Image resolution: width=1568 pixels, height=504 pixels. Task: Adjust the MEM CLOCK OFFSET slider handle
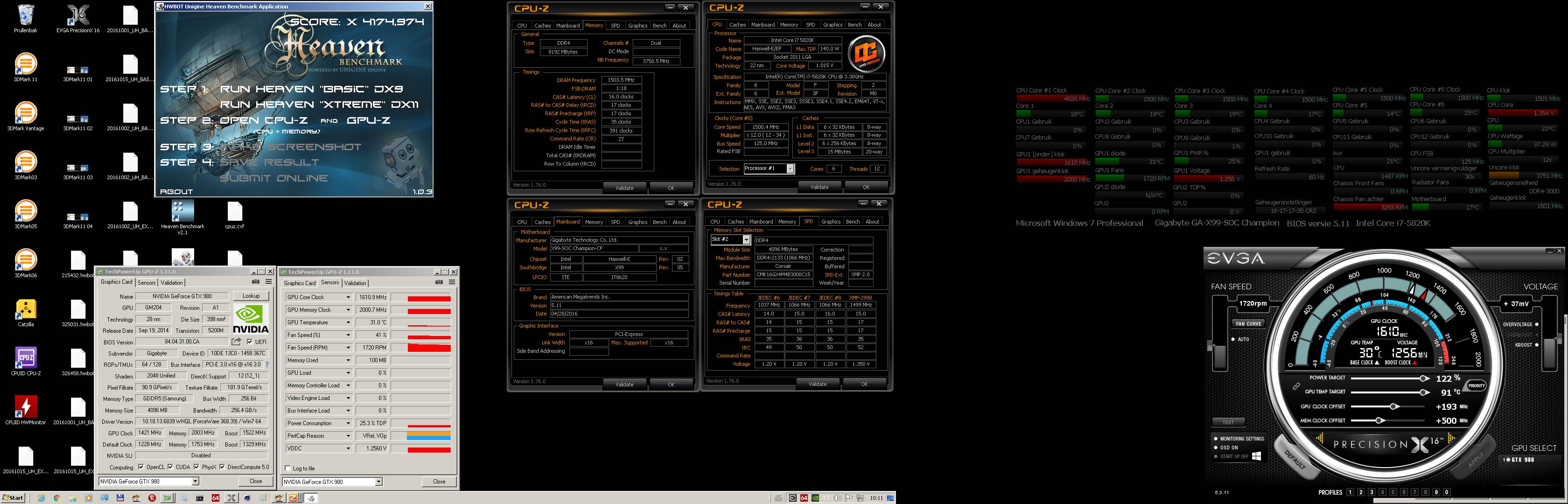pos(1380,420)
